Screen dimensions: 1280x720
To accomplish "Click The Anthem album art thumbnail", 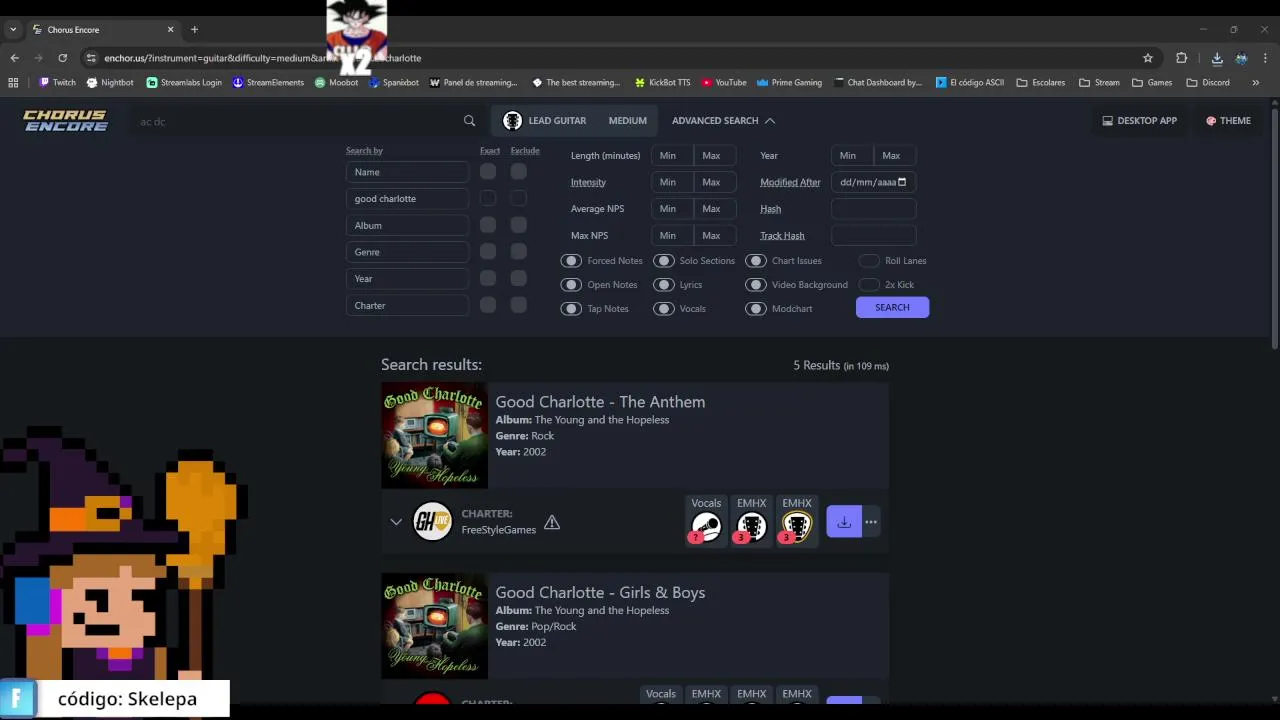I will pos(434,435).
